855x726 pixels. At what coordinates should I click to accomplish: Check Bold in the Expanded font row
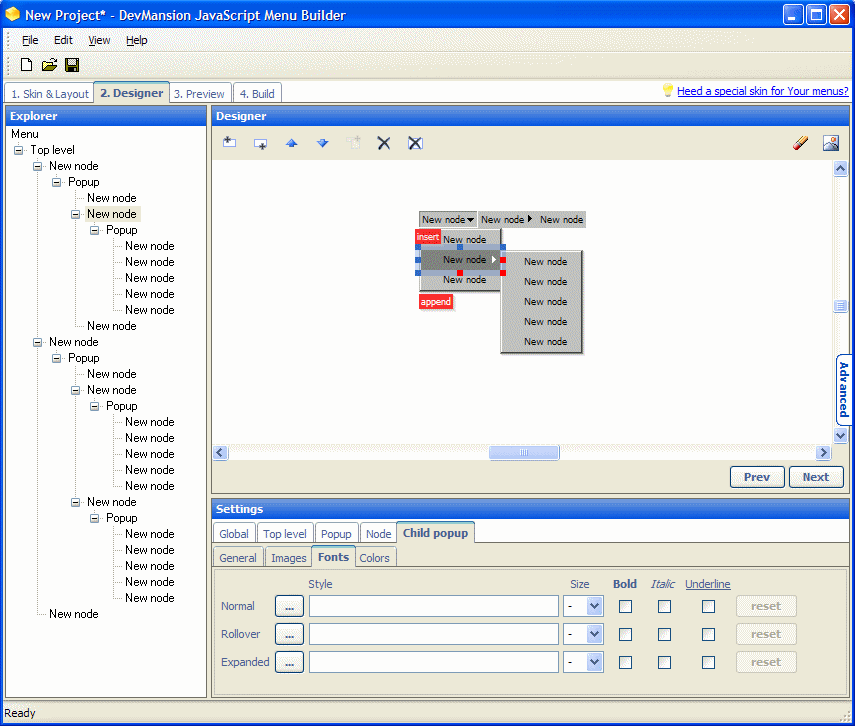point(625,662)
